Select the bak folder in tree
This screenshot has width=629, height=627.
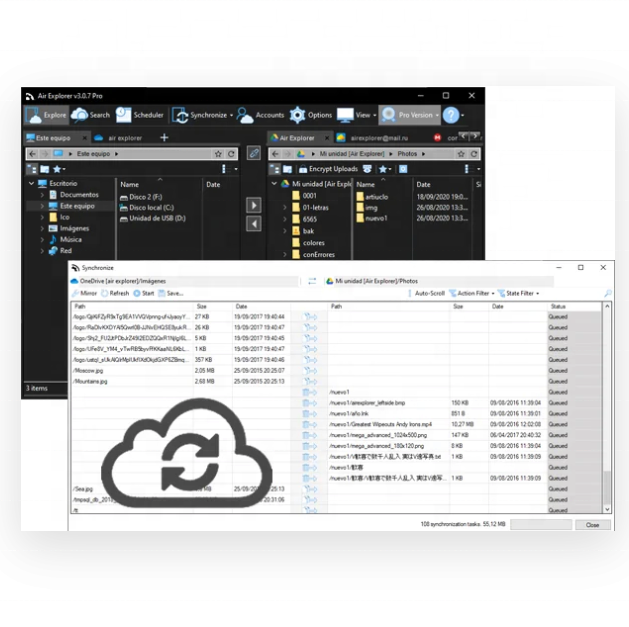pyautogui.click(x=308, y=231)
